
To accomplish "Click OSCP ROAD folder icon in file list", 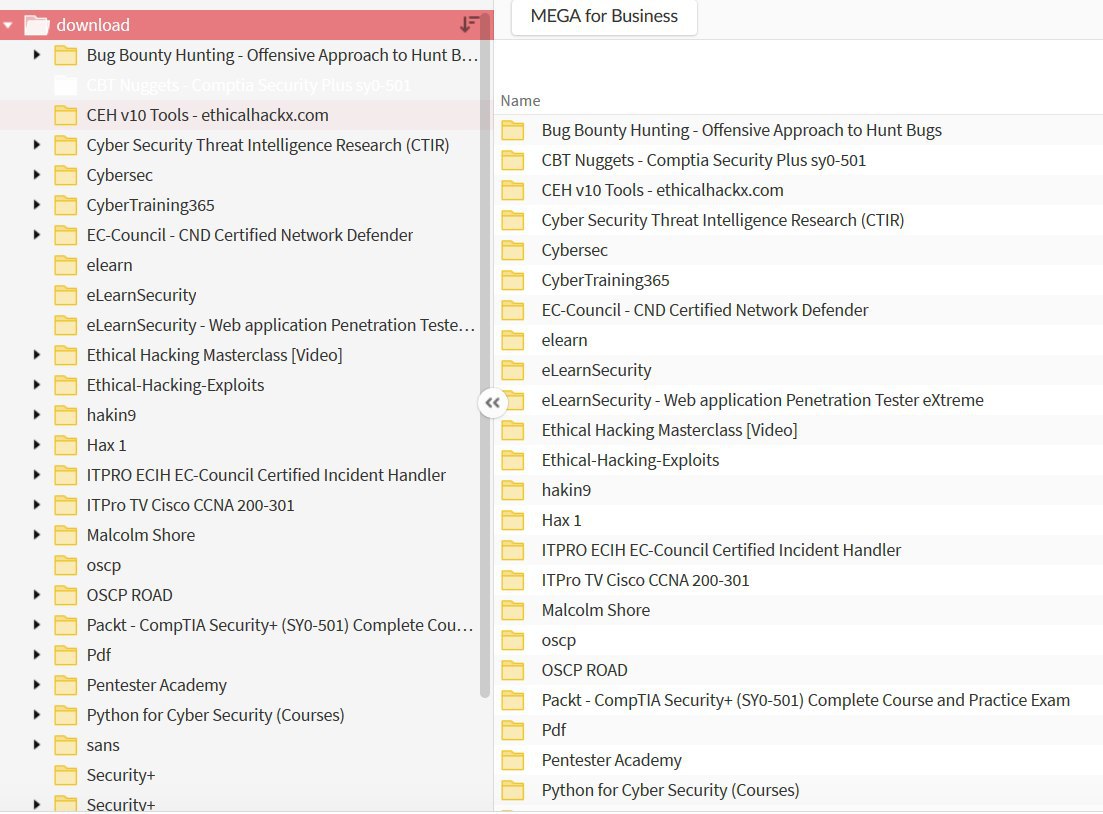I will (513, 670).
